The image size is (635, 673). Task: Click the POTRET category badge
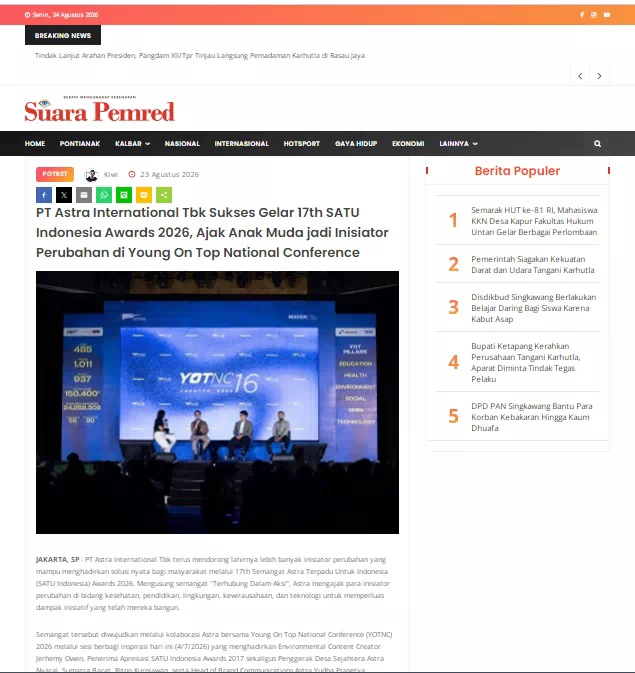(x=55, y=174)
